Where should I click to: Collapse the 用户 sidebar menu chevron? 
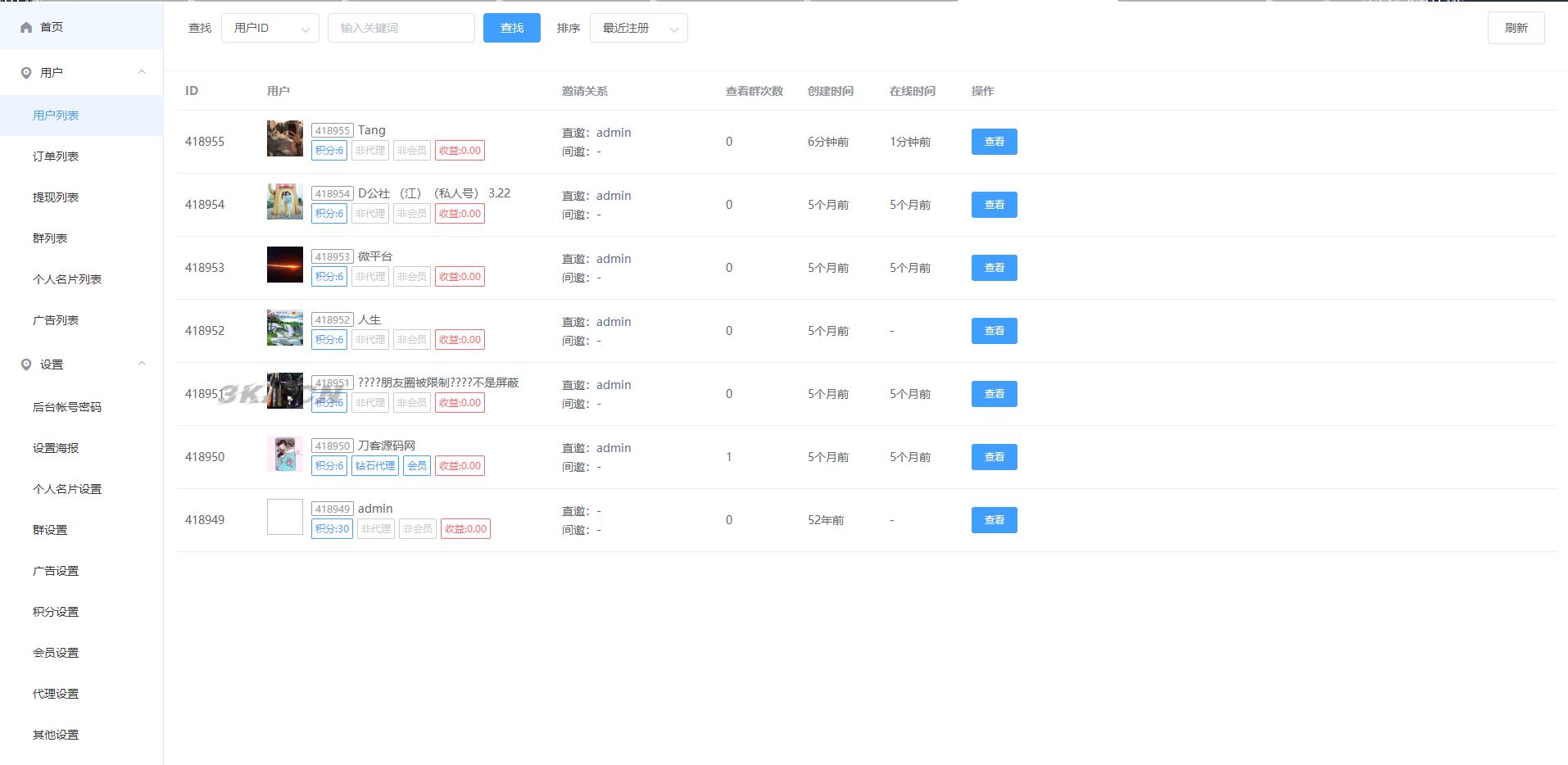click(142, 72)
